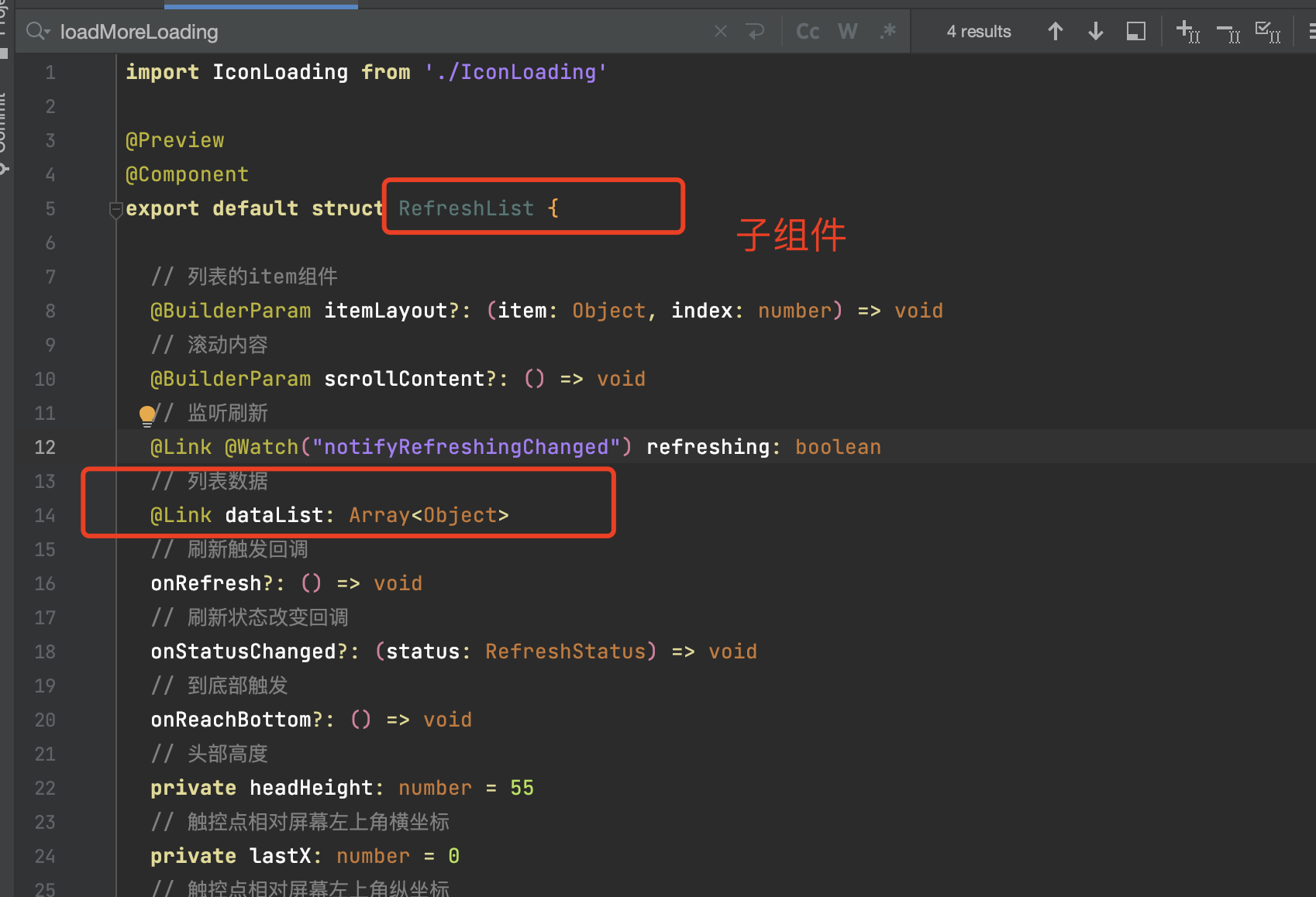Click dataList on line 14
Image resolution: width=1316 pixels, height=897 pixels.
pos(274,515)
